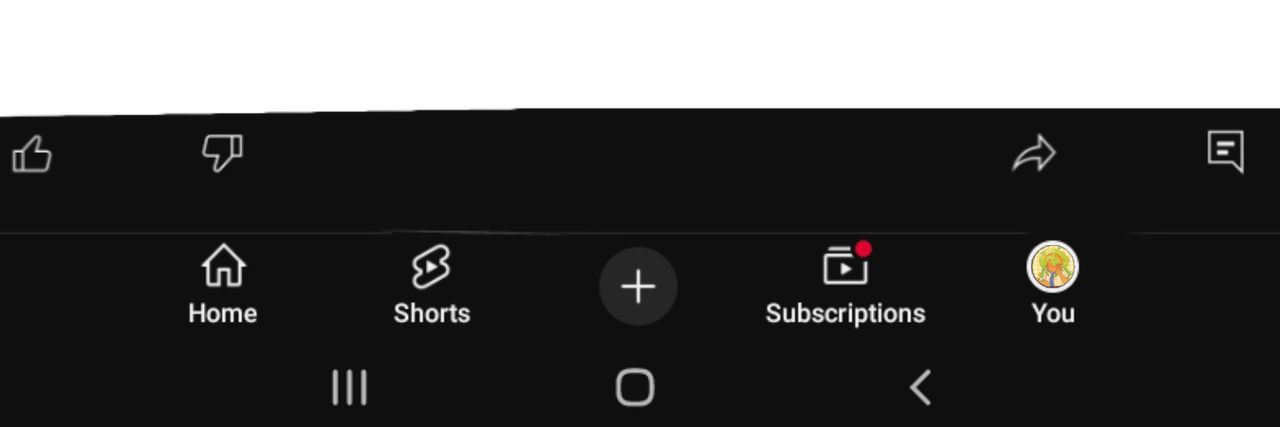Tap the thumbs-up like icon

click(x=32, y=155)
